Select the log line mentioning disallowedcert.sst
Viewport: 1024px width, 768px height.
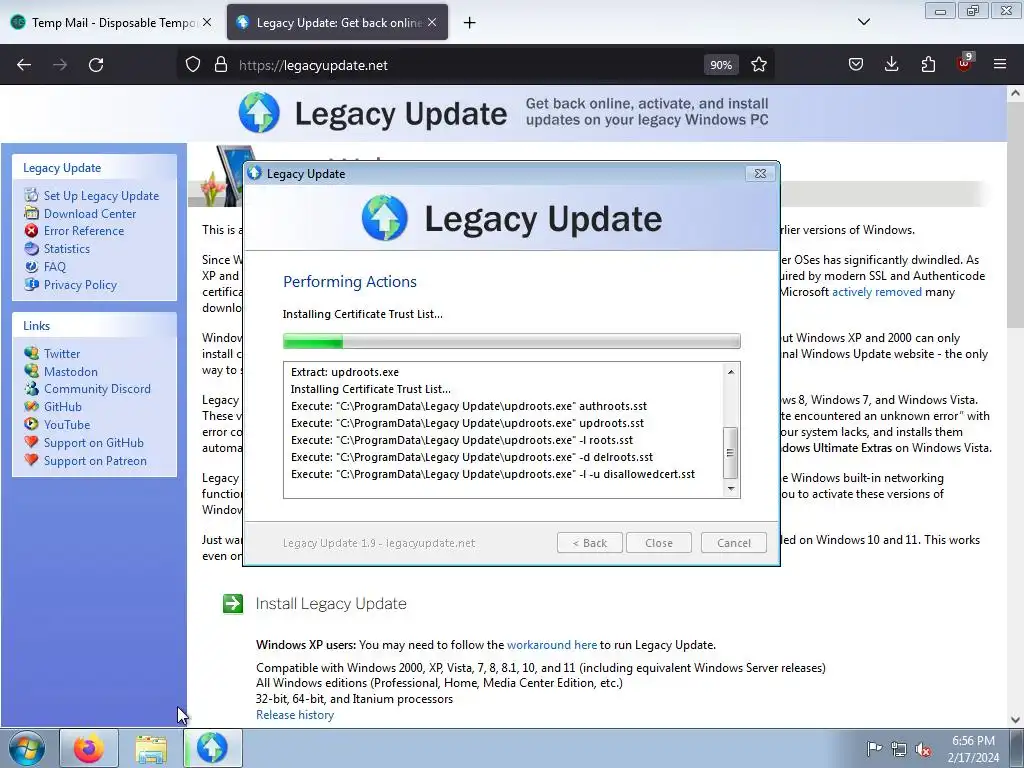(x=493, y=474)
